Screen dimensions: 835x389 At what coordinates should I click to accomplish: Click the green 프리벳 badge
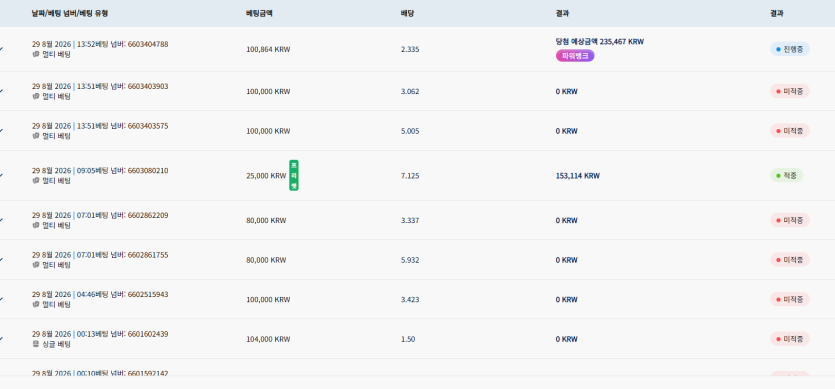[x=294, y=175]
